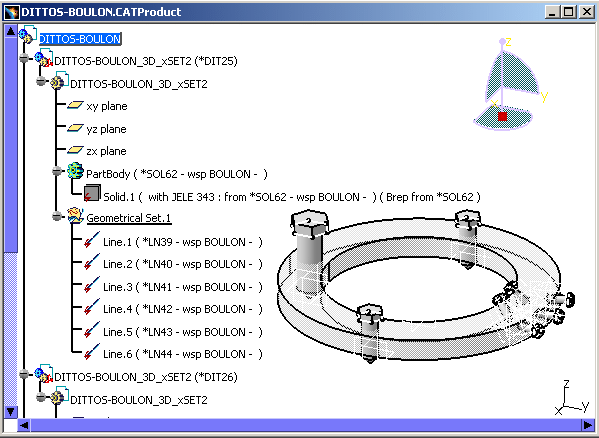Click the Line.4 line icon
599x438 pixels.
coord(92,307)
